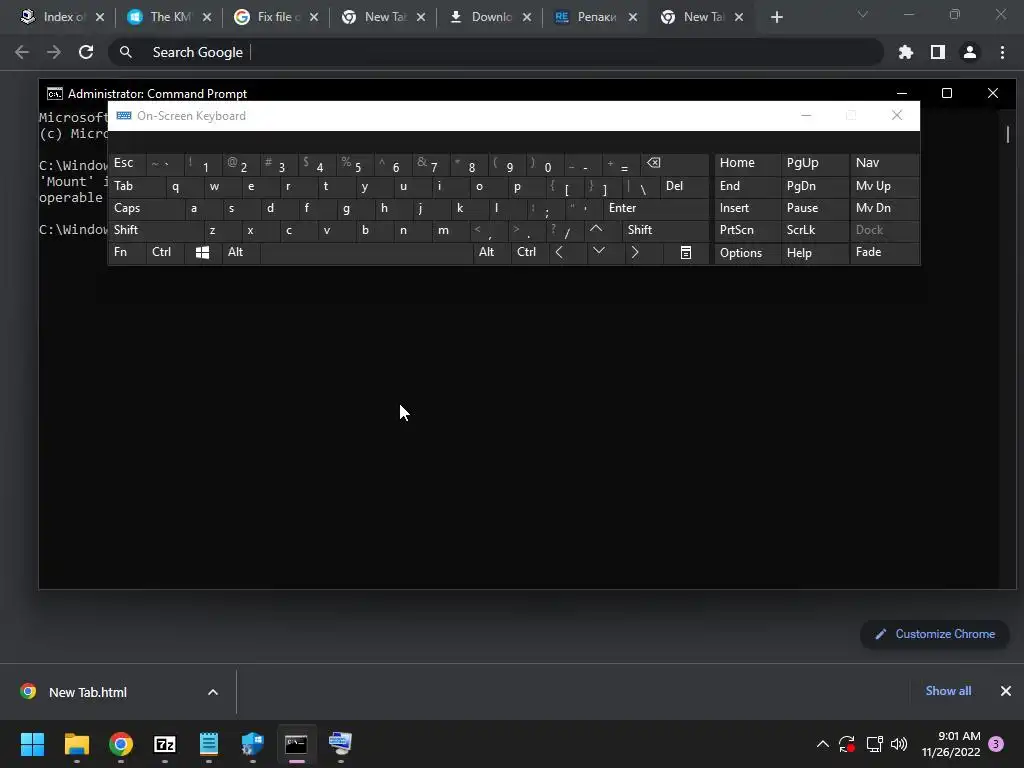Open Notepad icon in taskbar
Image resolution: width=1024 pixels, height=768 pixels.
pos(208,744)
